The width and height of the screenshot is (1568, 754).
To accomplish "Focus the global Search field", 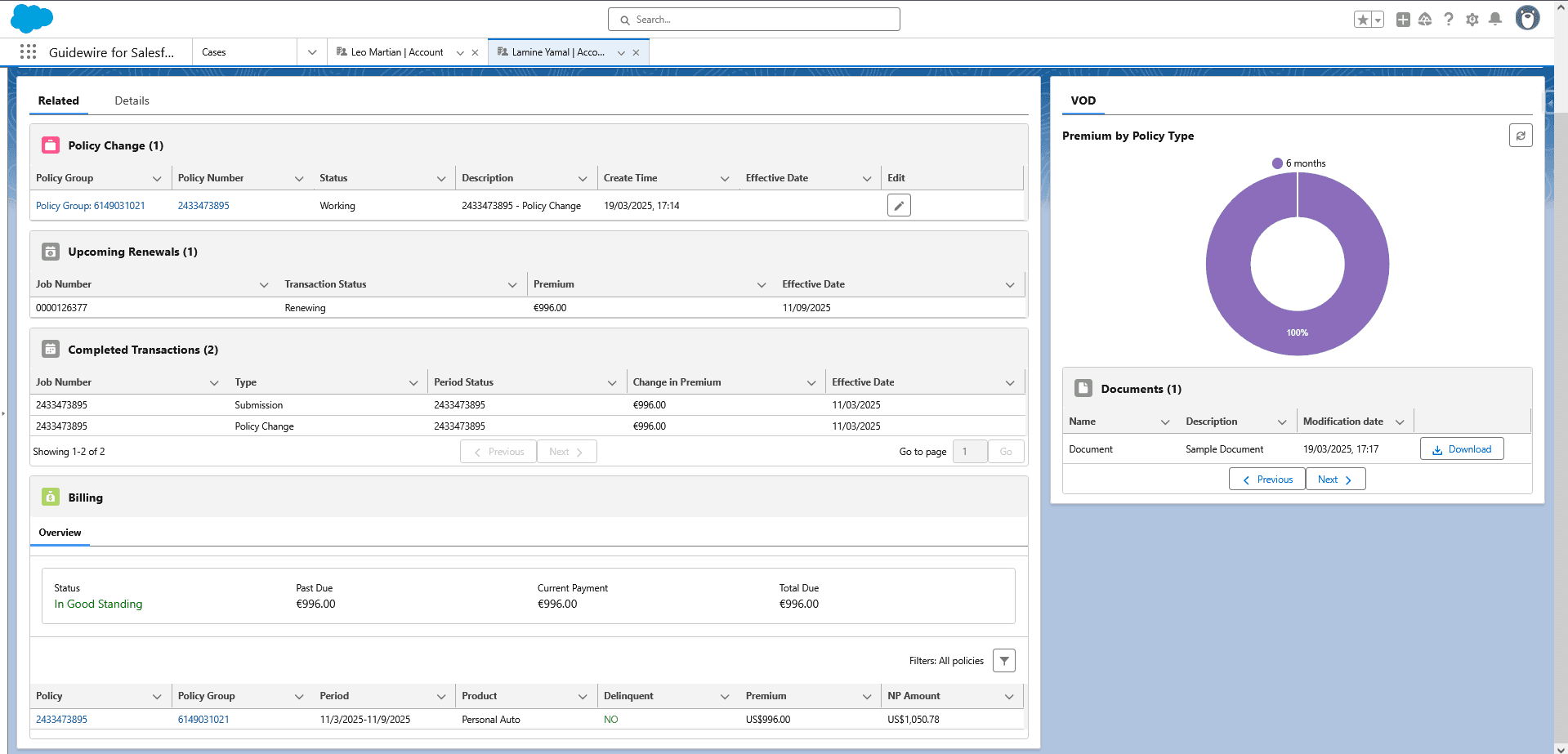I will pos(754,20).
